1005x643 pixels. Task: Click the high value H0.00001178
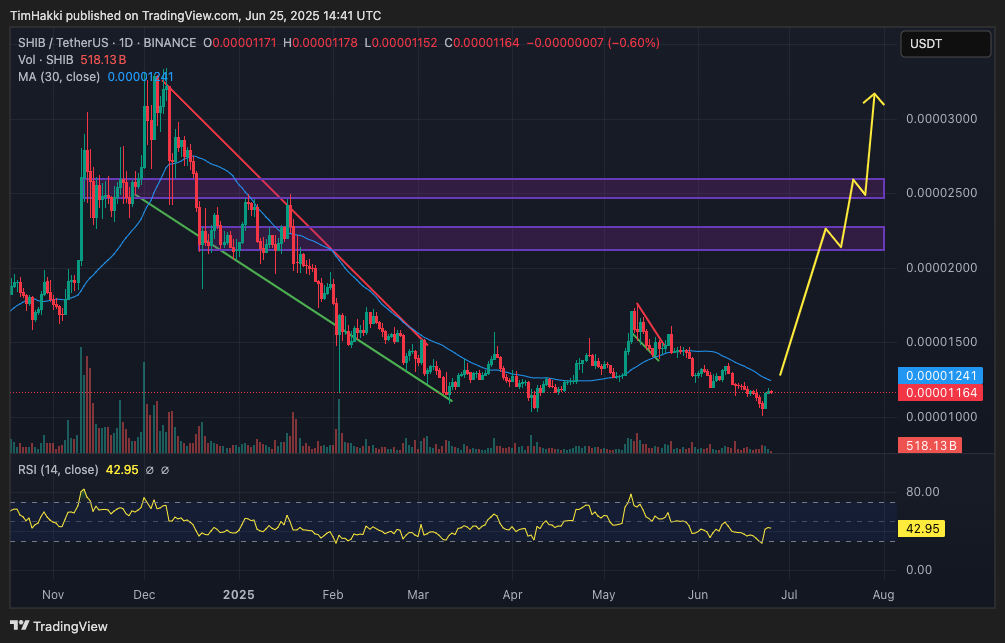[x=320, y=43]
